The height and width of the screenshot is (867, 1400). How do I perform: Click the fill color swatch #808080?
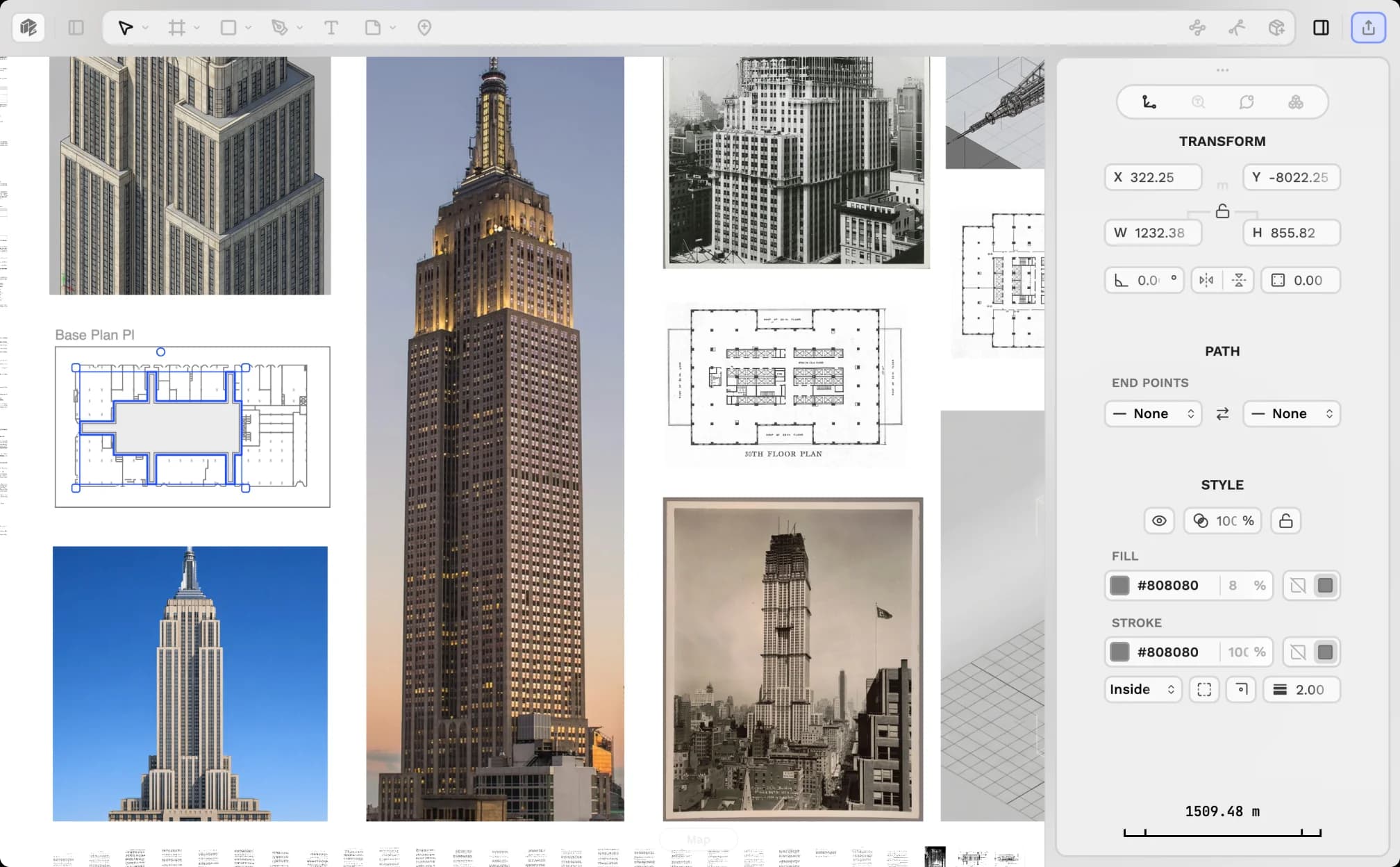pos(1119,585)
